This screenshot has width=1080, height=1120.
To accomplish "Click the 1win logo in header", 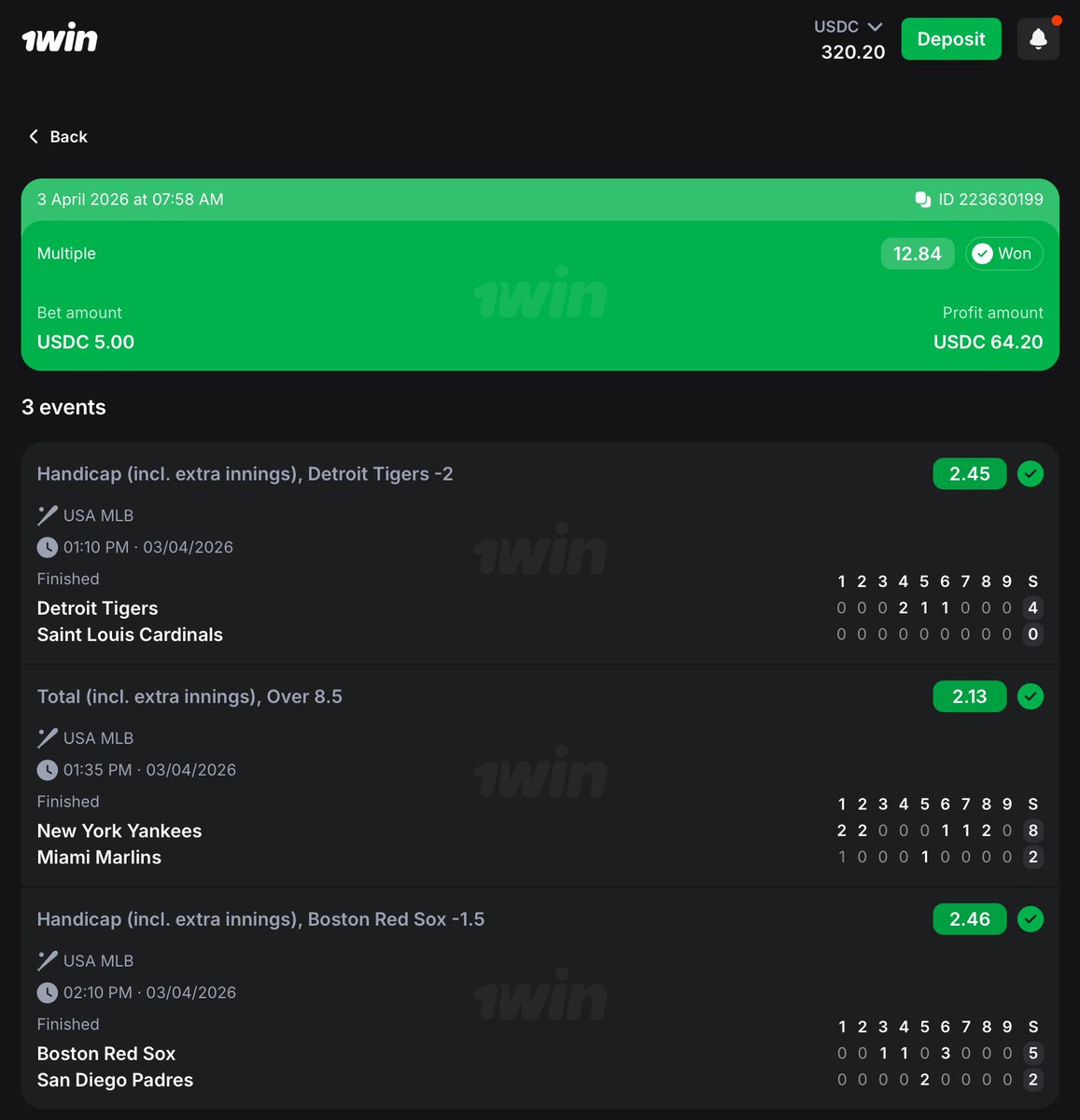I will click(x=60, y=38).
